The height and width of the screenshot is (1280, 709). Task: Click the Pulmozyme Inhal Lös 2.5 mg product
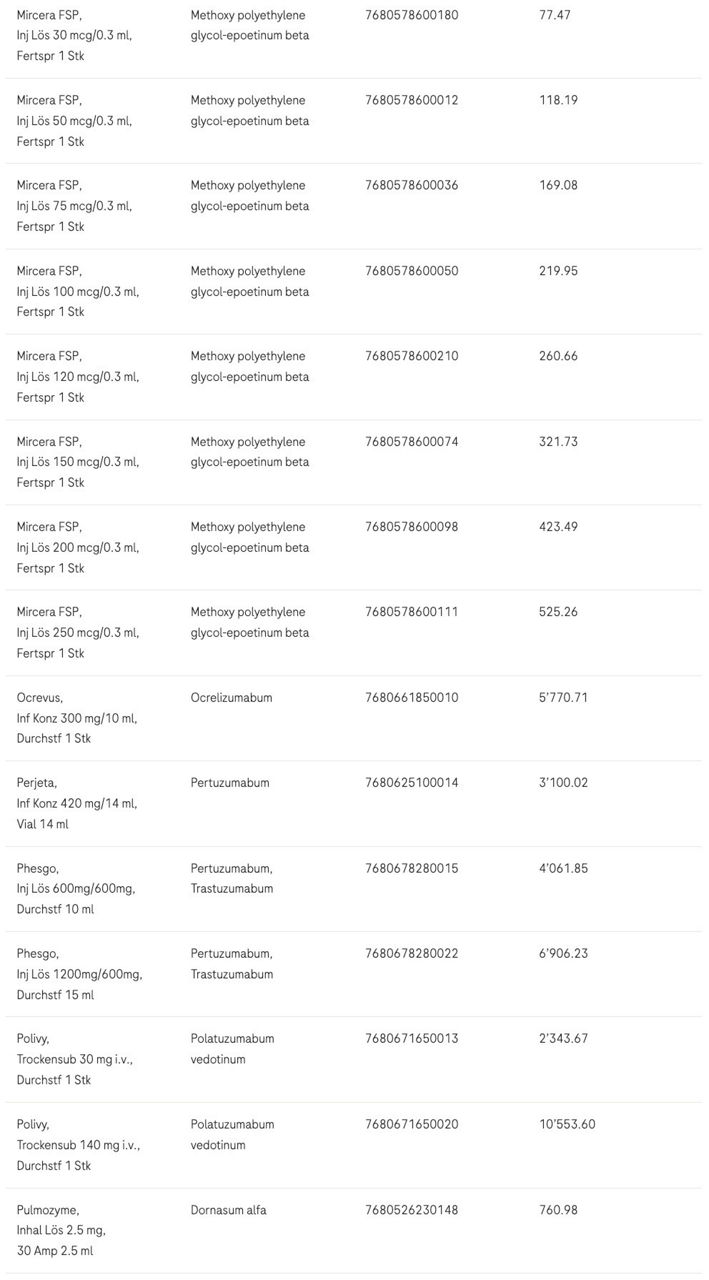pyautogui.click(x=61, y=1230)
